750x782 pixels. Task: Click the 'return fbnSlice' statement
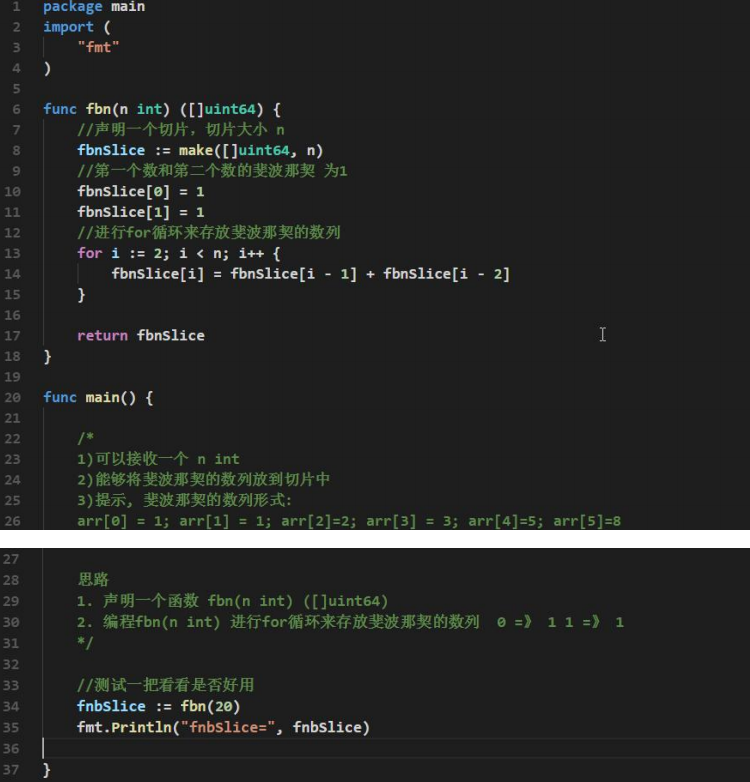141,336
